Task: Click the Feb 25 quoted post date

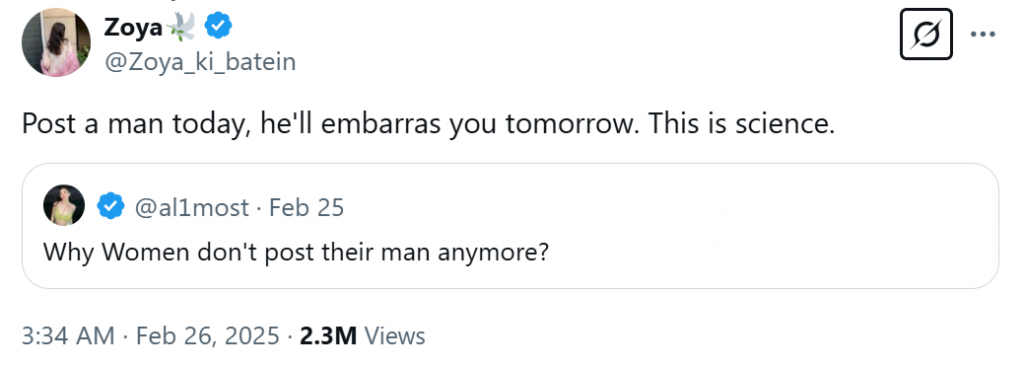Action: (x=306, y=207)
